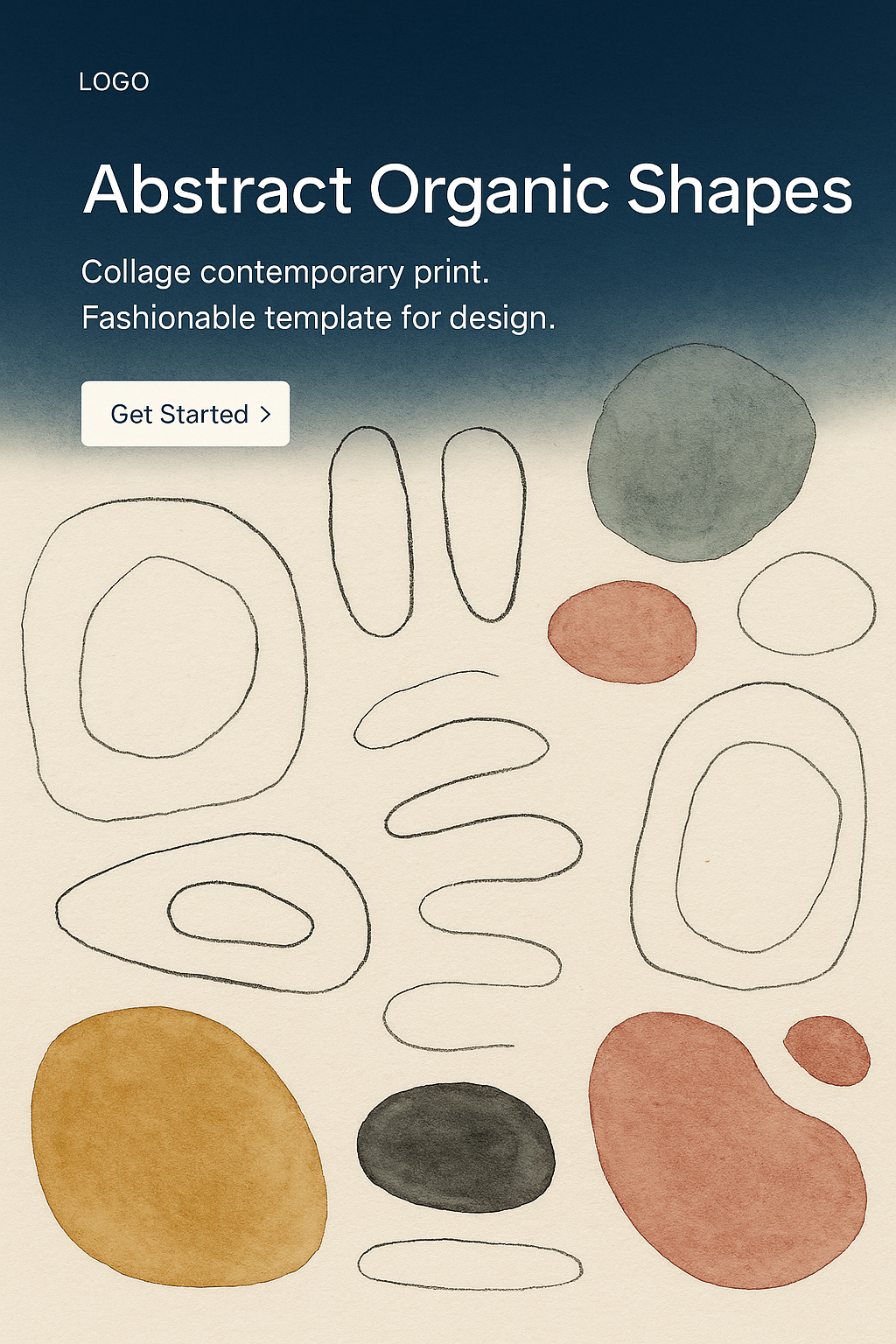The height and width of the screenshot is (1344, 896).
Task: Select the Fashionable template for design line
Action: tap(318, 317)
